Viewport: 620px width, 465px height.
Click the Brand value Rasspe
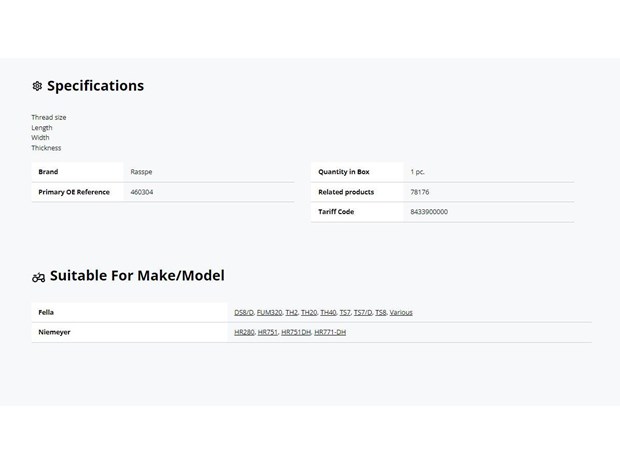coord(141,172)
